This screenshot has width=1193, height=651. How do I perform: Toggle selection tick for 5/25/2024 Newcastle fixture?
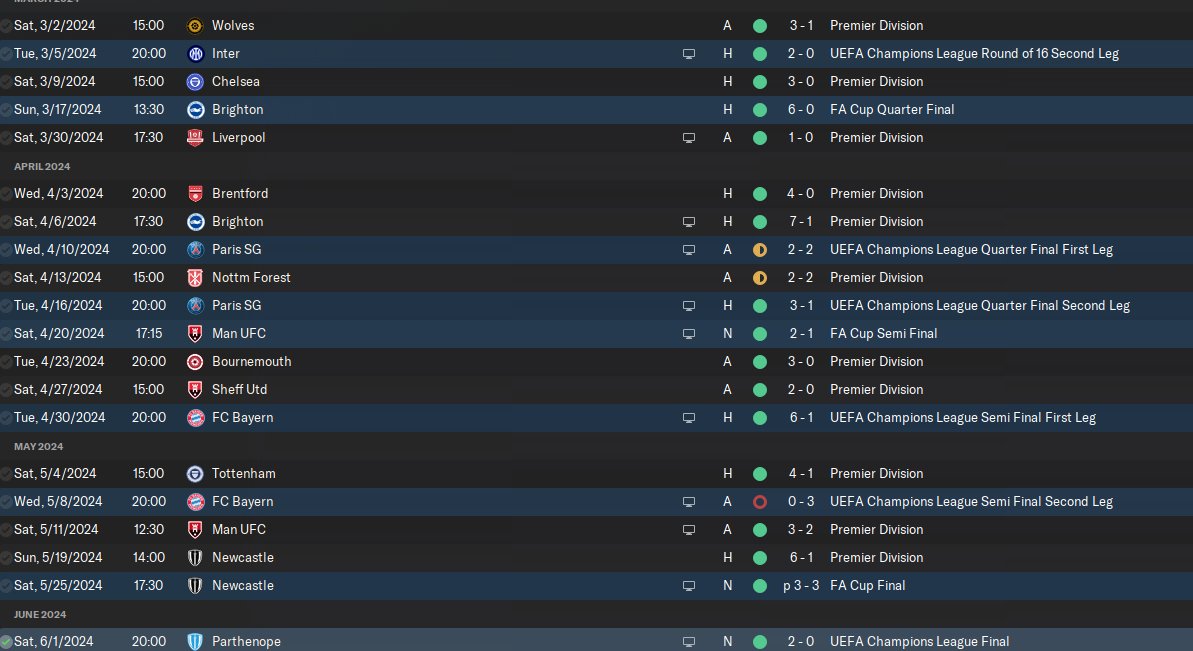[6, 585]
